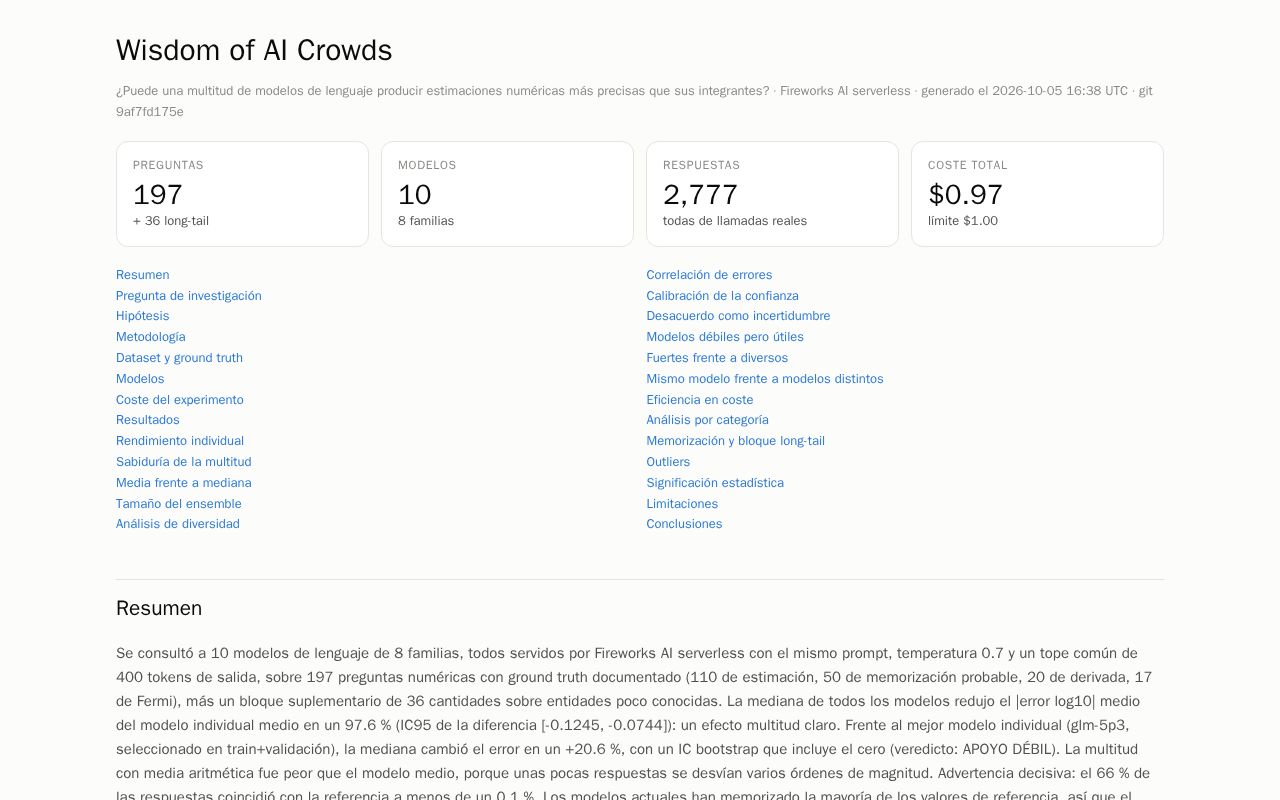1280x800 pixels.
Task: Click the RESPUESTAS card label
Action: pos(702,165)
